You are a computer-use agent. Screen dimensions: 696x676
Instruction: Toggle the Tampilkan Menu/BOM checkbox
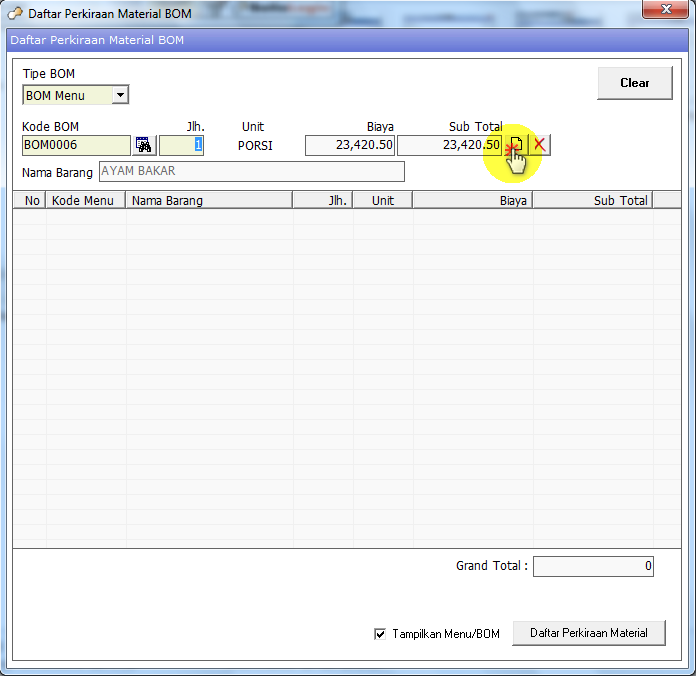tap(380, 634)
